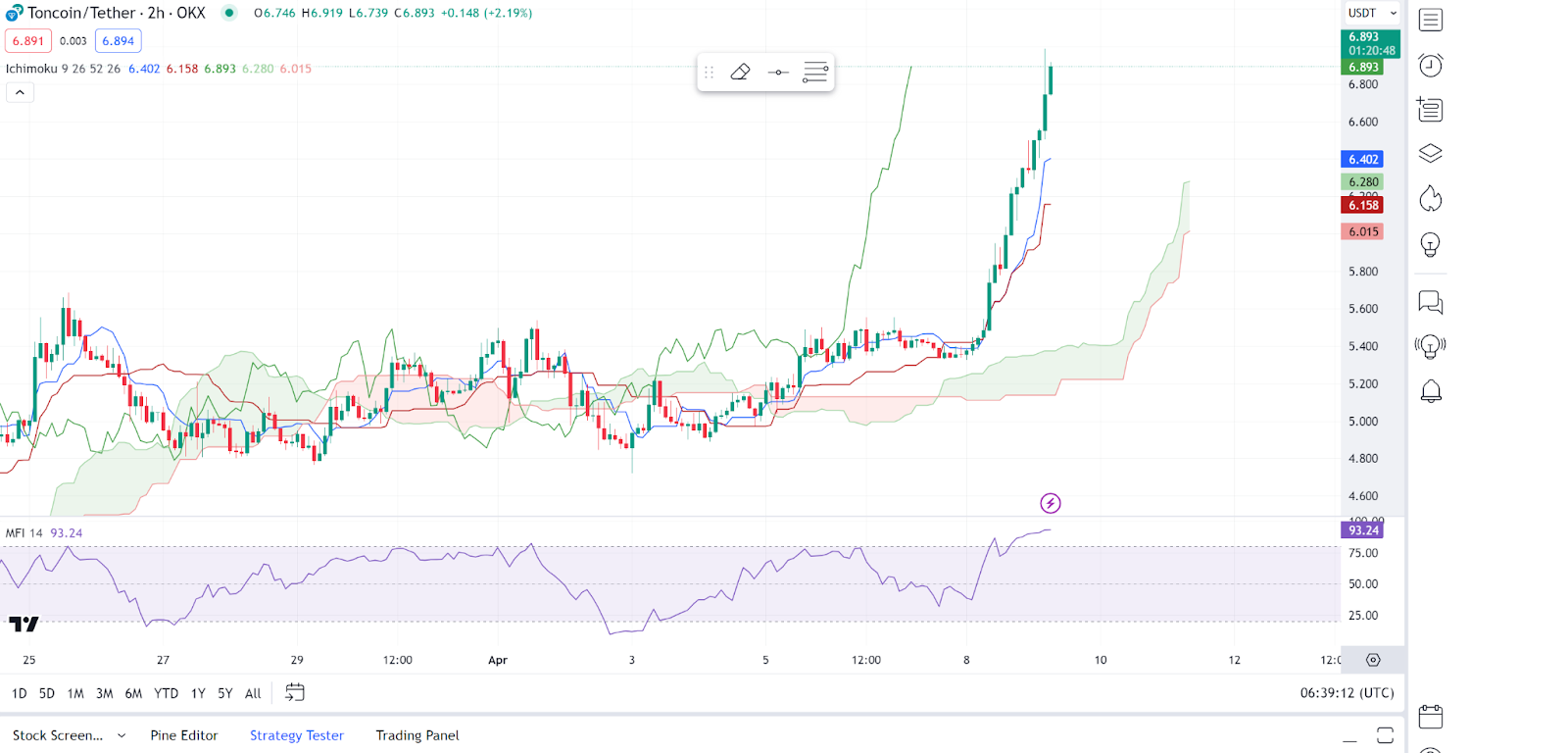Click the green market status dot
1568x753 pixels.
tap(228, 13)
